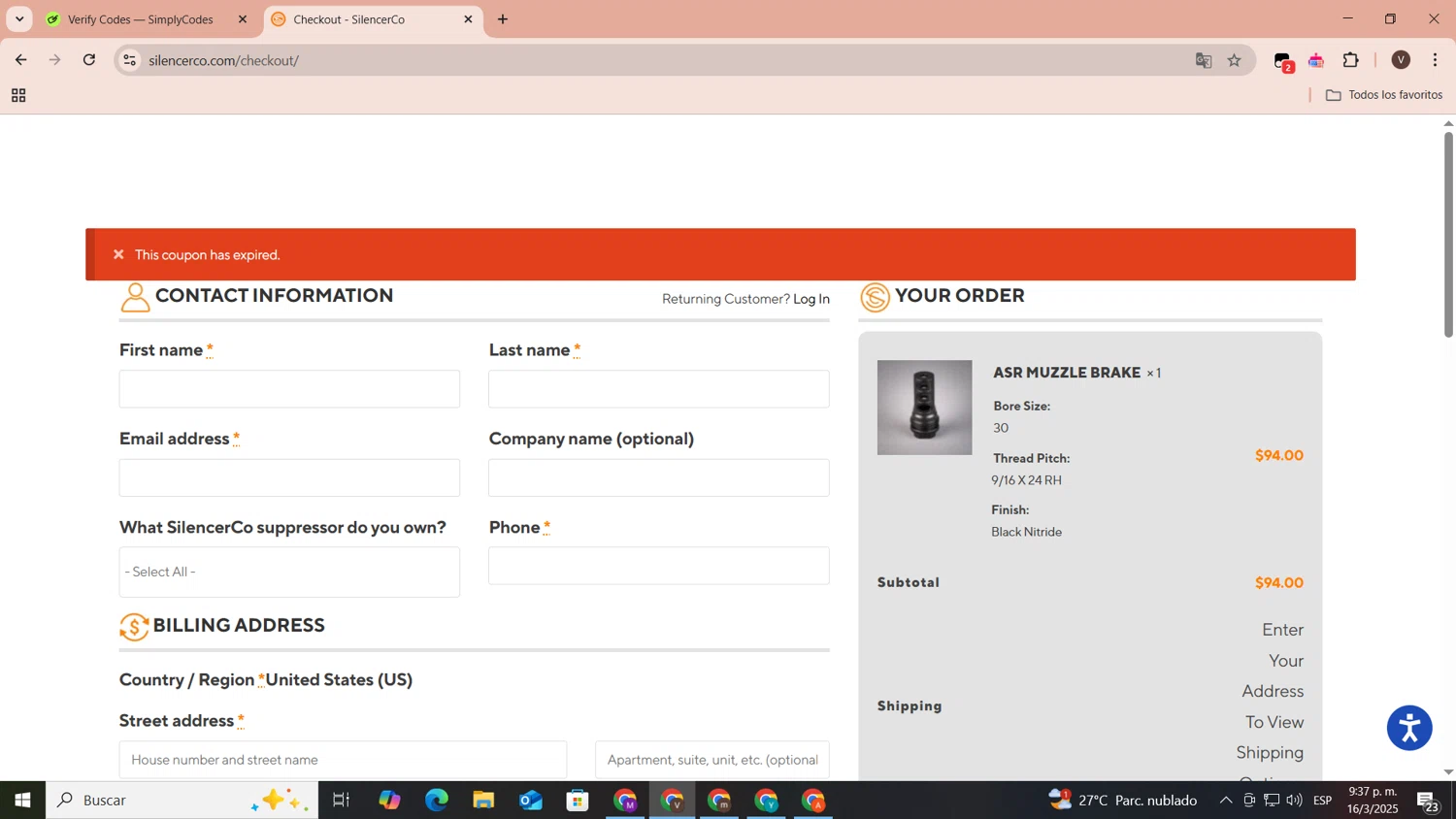Open the tab search dropdown arrow

click(19, 19)
